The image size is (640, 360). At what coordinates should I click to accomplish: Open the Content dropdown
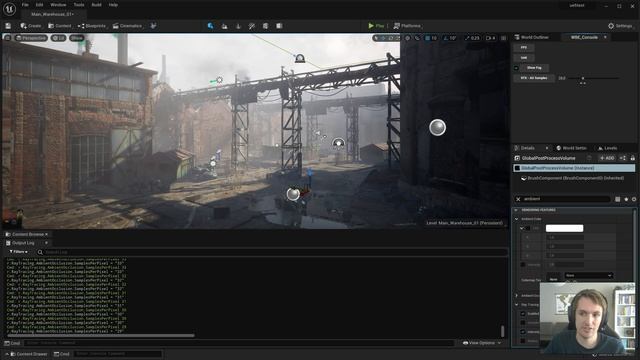pyautogui.click(x=60, y=26)
